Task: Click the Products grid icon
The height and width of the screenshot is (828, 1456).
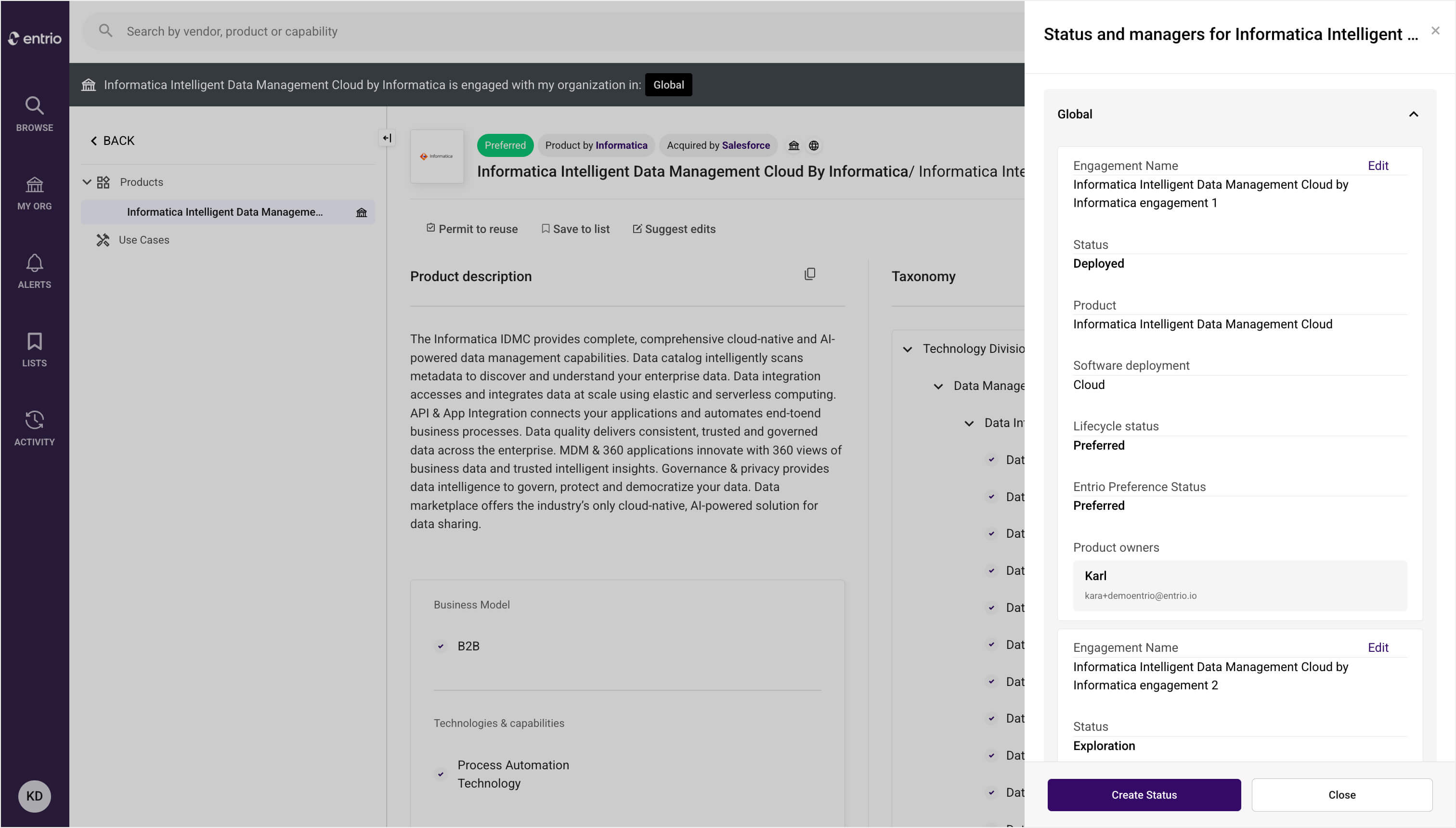Action: [x=103, y=182]
